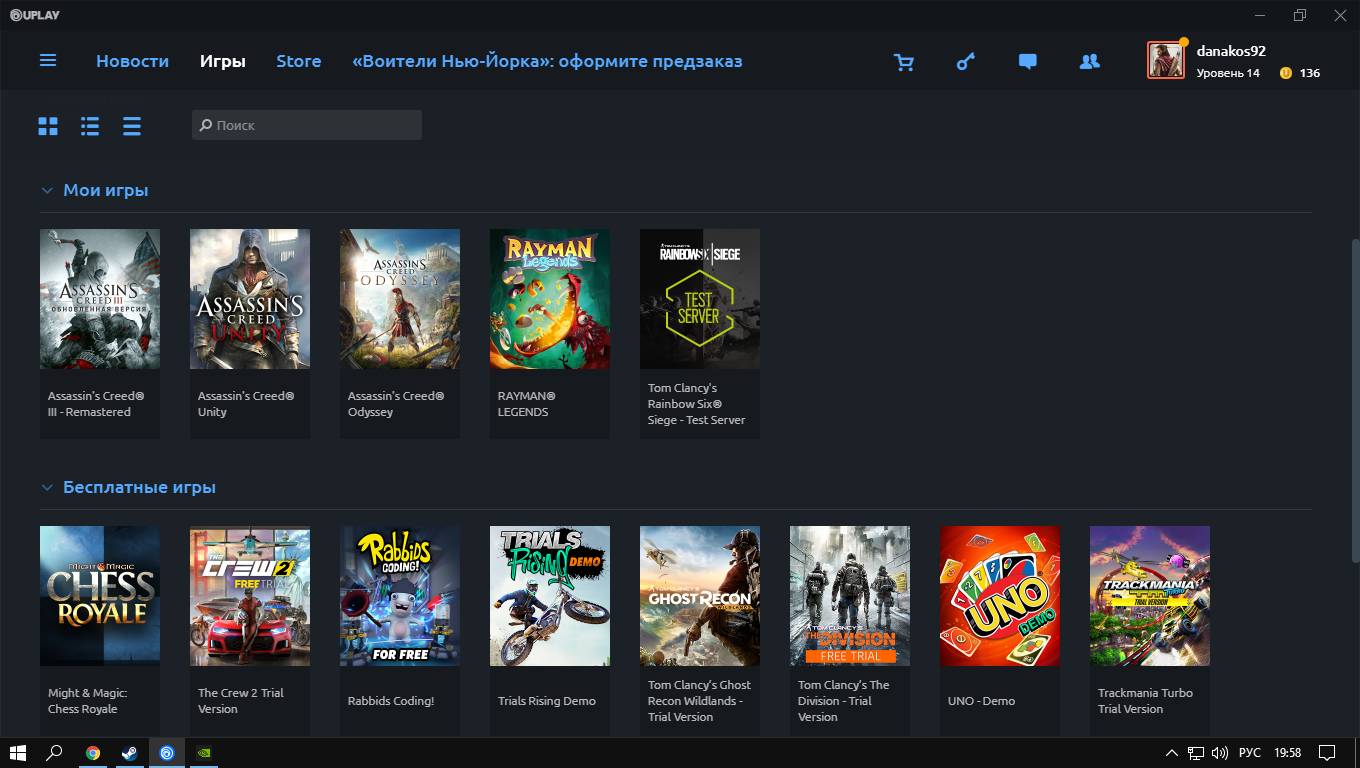Open the hamburger main menu

[x=48, y=61]
